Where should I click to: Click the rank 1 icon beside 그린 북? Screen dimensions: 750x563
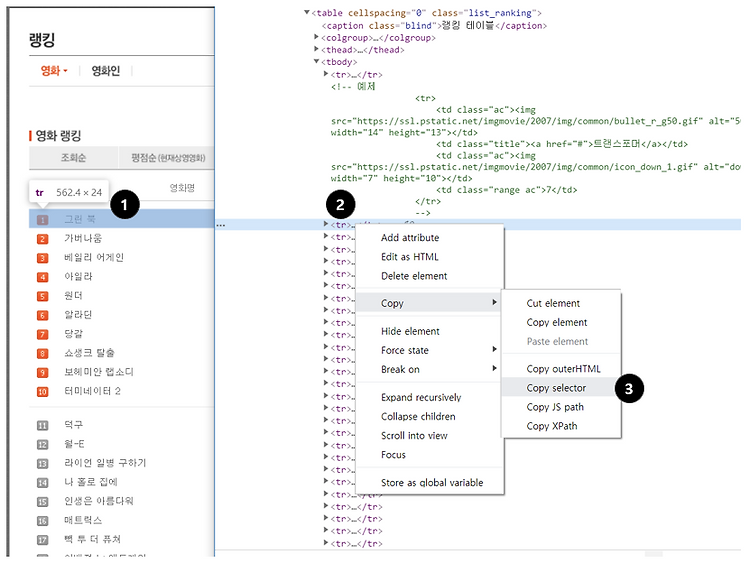[x=43, y=220]
